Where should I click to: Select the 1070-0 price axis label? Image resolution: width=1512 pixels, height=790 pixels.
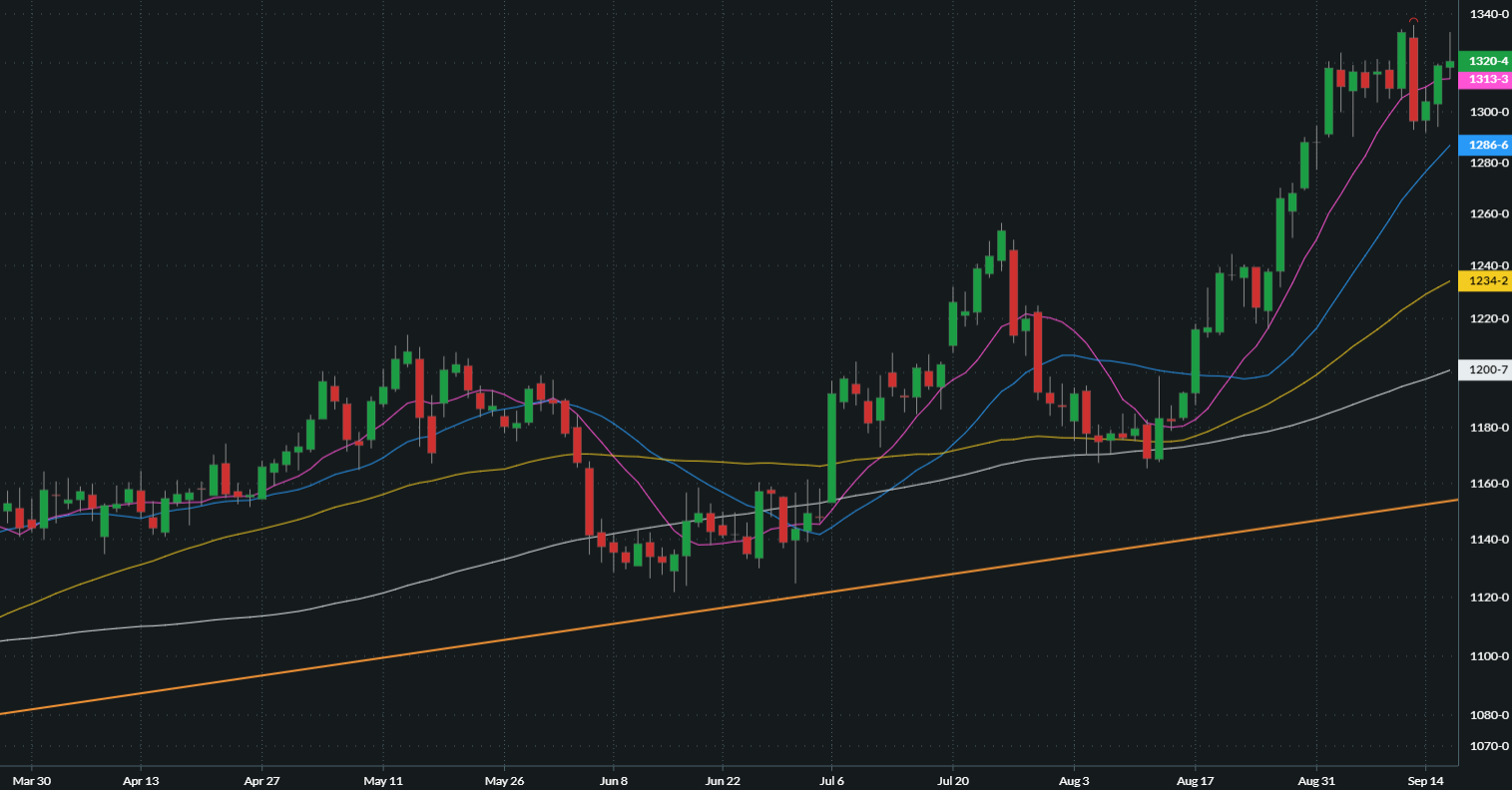coord(1488,746)
